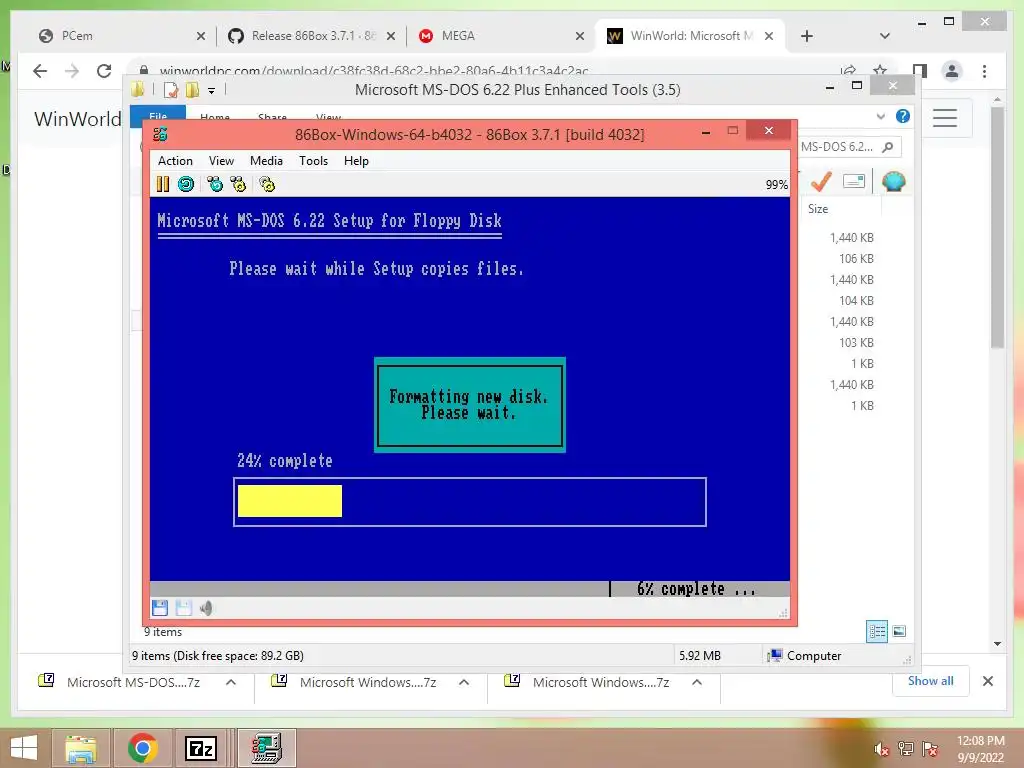The height and width of the screenshot is (768, 1024).
Task: Close the WinWorld browser tab
Action: [x=769, y=37]
